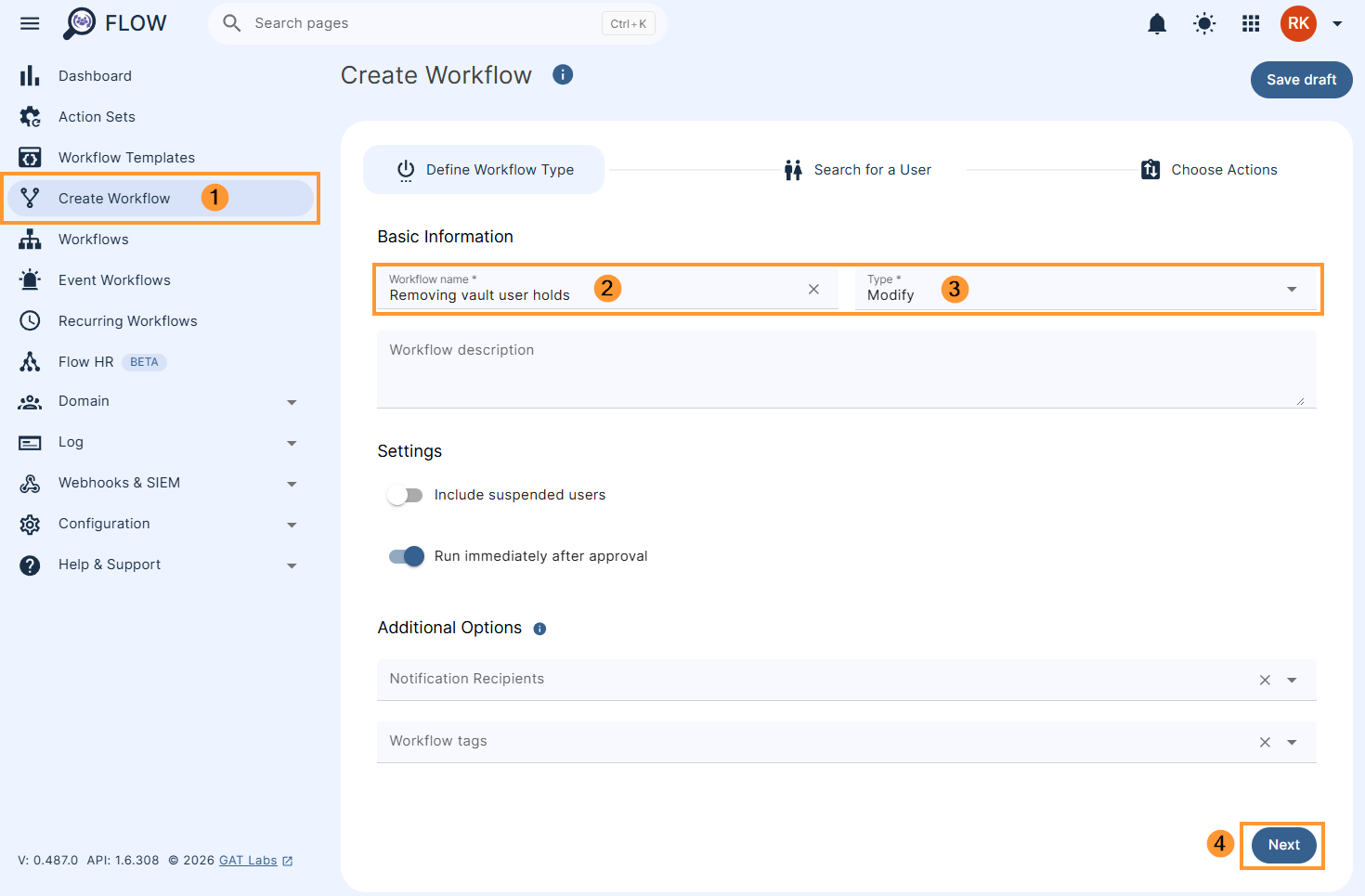The height and width of the screenshot is (896, 1365).
Task: Open the notifications bell
Action: [x=1157, y=24]
